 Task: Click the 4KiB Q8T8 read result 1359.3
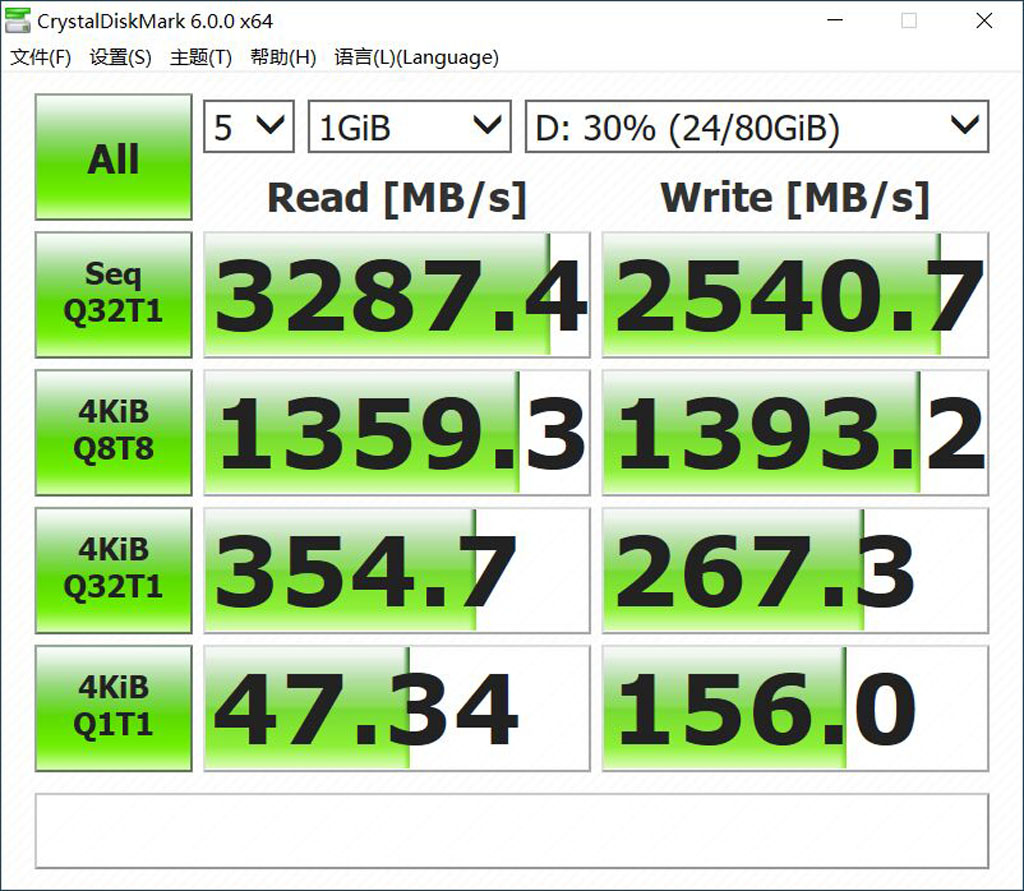[x=396, y=432]
